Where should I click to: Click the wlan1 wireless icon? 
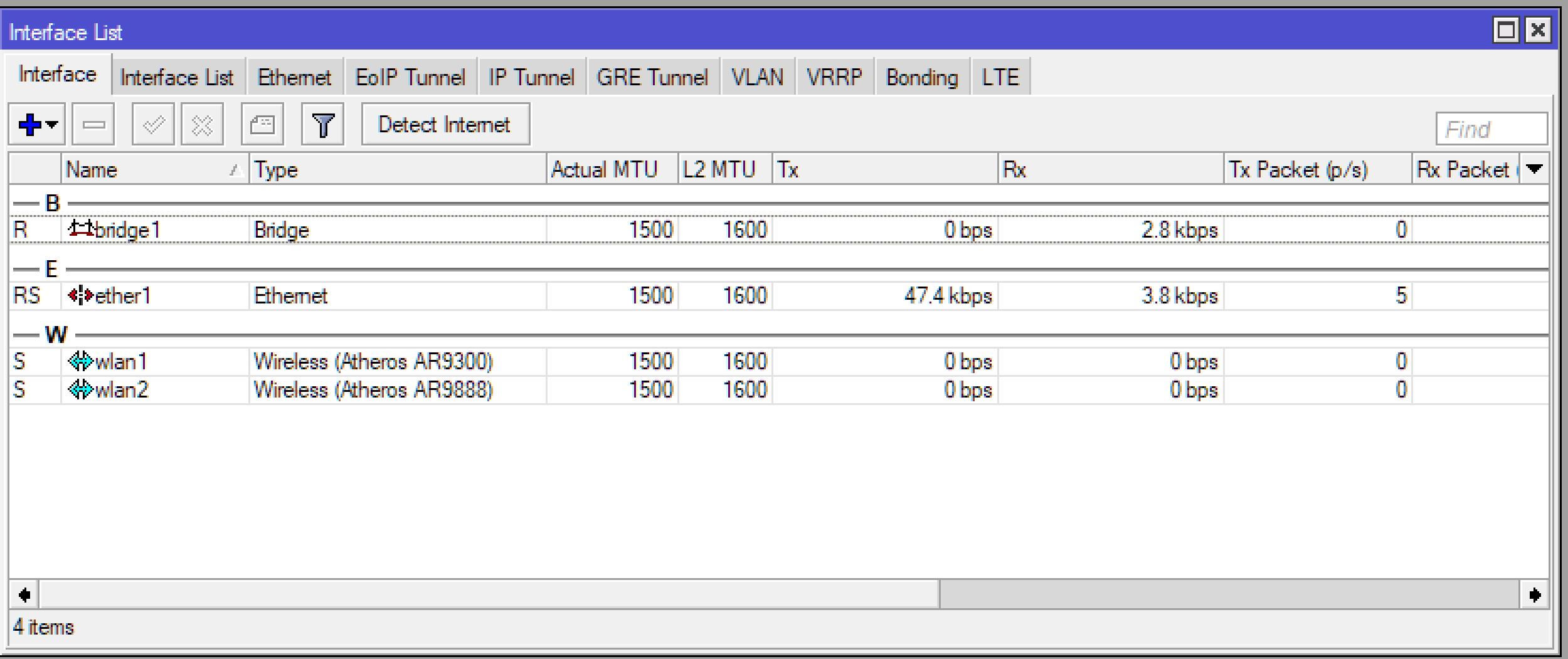click(81, 361)
